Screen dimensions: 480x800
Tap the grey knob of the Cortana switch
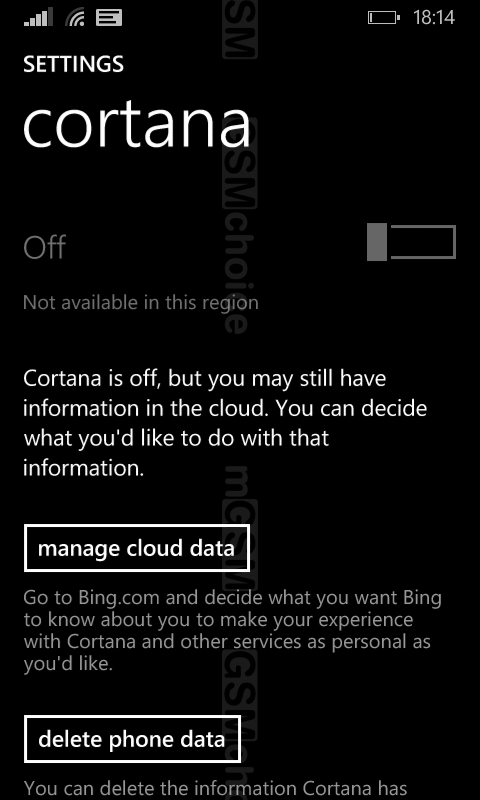click(377, 242)
